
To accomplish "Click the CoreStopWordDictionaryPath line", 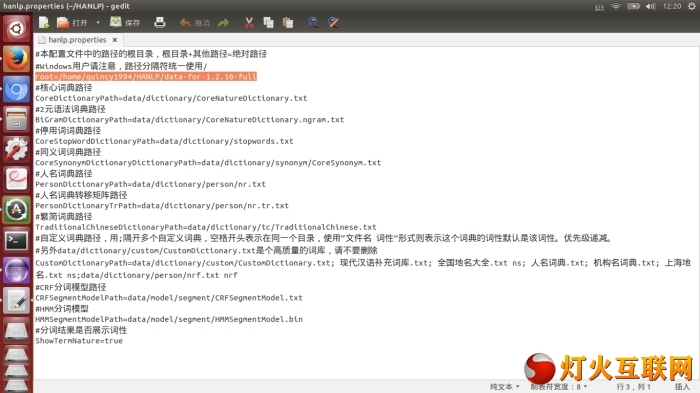I will pos(164,141).
